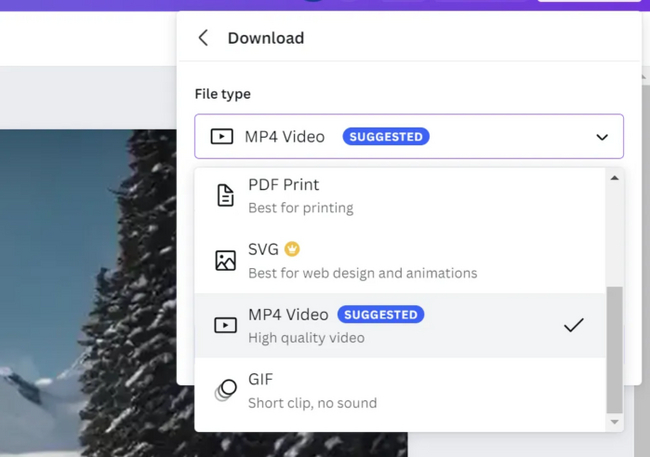The image size is (650, 457).
Task: Pick GIF short clip option
Action: pyautogui.click(x=312, y=390)
